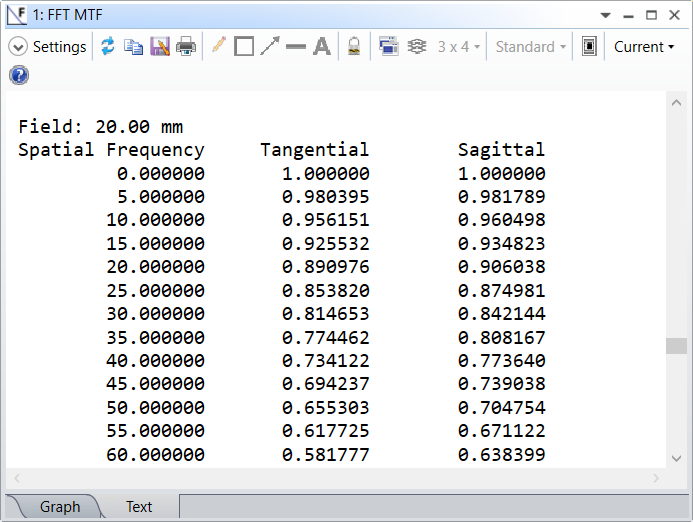Viewport: 693px width, 522px height.
Task: Click the clone window icon
Action: [388, 46]
